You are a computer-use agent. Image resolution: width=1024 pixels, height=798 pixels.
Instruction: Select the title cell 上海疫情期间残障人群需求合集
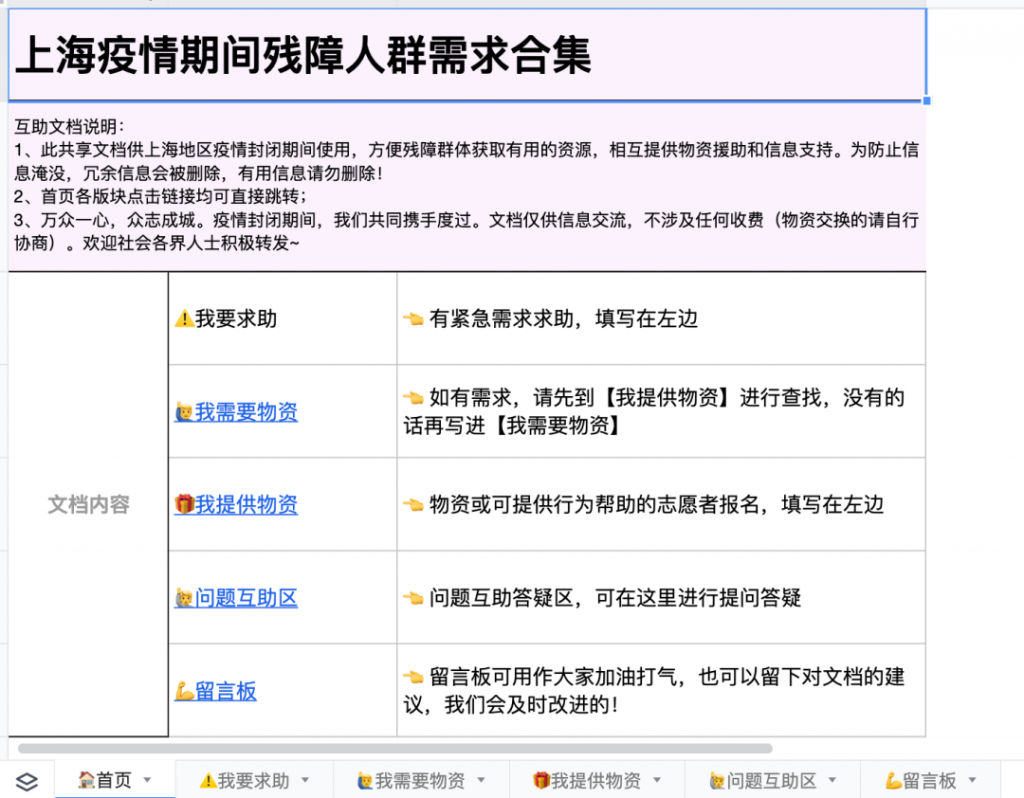[x=466, y=56]
